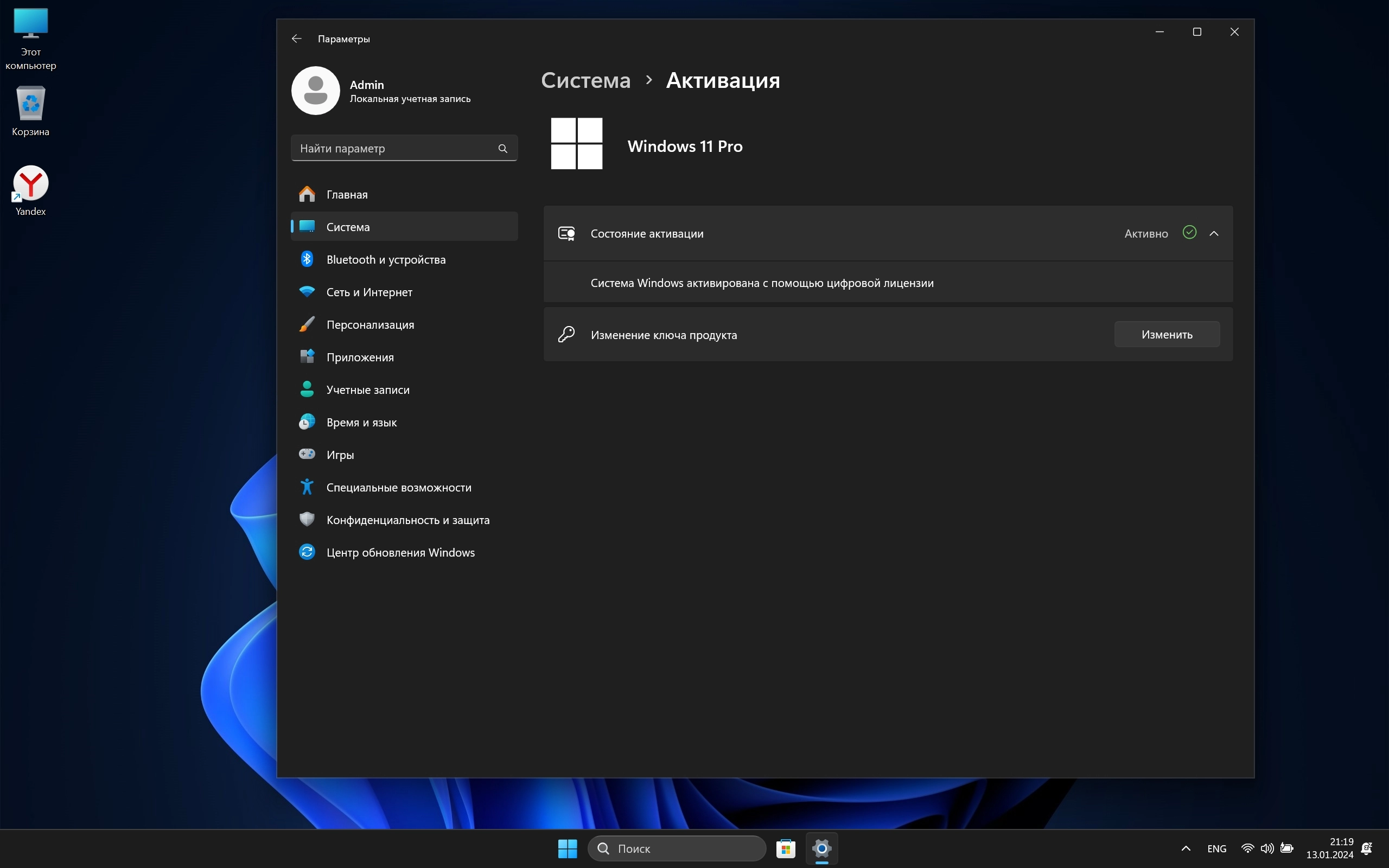The image size is (1389, 868).
Task: Show hidden tray icons chevron
Action: click(1186, 848)
